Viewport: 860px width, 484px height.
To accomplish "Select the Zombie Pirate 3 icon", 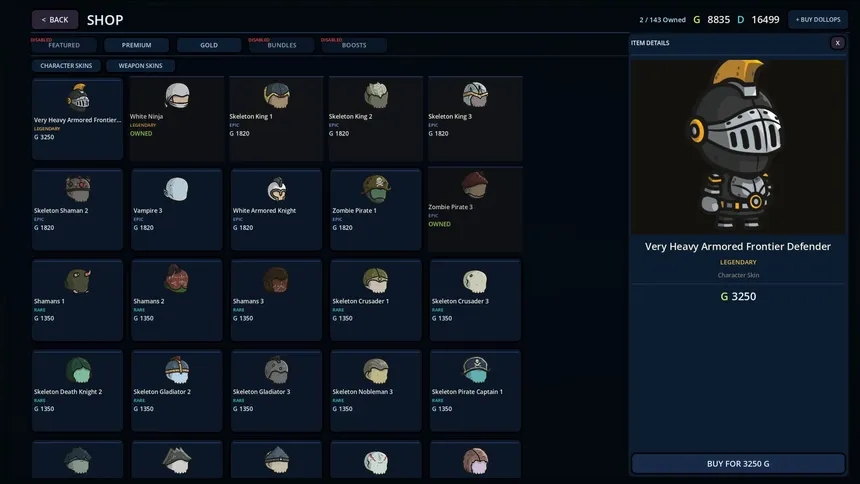I will [x=474, y=185].
